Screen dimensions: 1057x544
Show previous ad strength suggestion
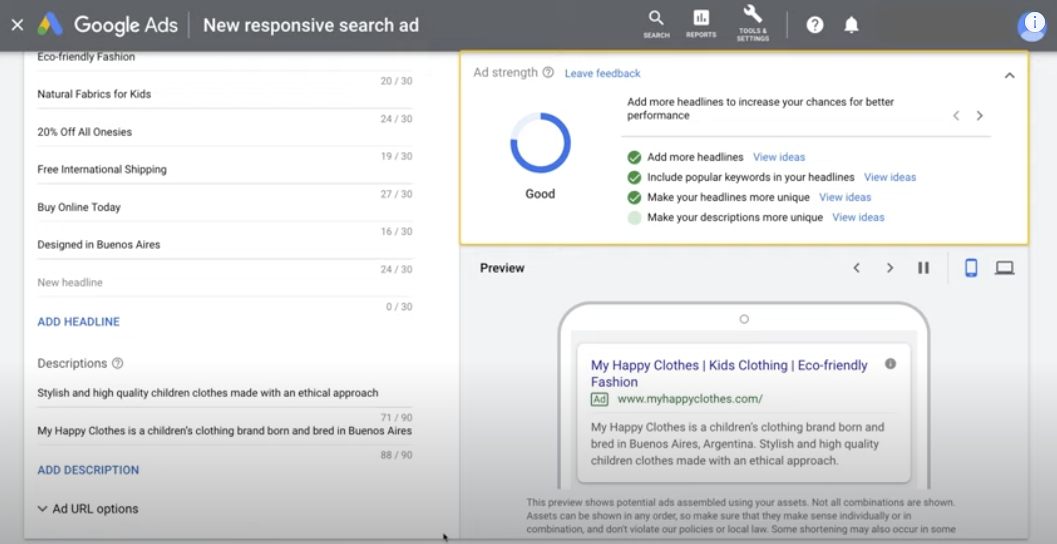tap(956, 116)
